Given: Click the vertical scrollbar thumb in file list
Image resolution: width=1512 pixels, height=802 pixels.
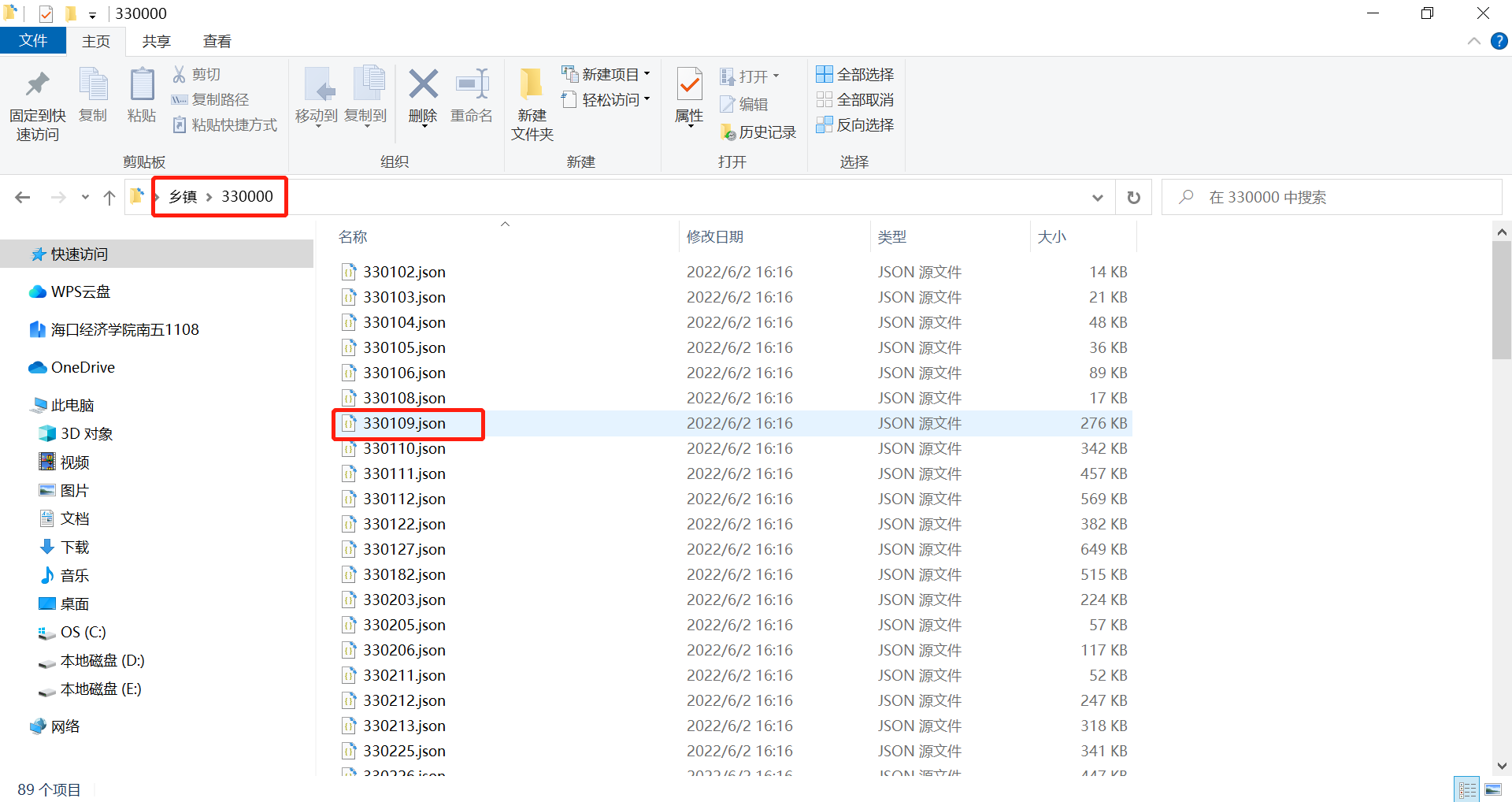Looking at the screenshot, I should [x=1501, y=299].
